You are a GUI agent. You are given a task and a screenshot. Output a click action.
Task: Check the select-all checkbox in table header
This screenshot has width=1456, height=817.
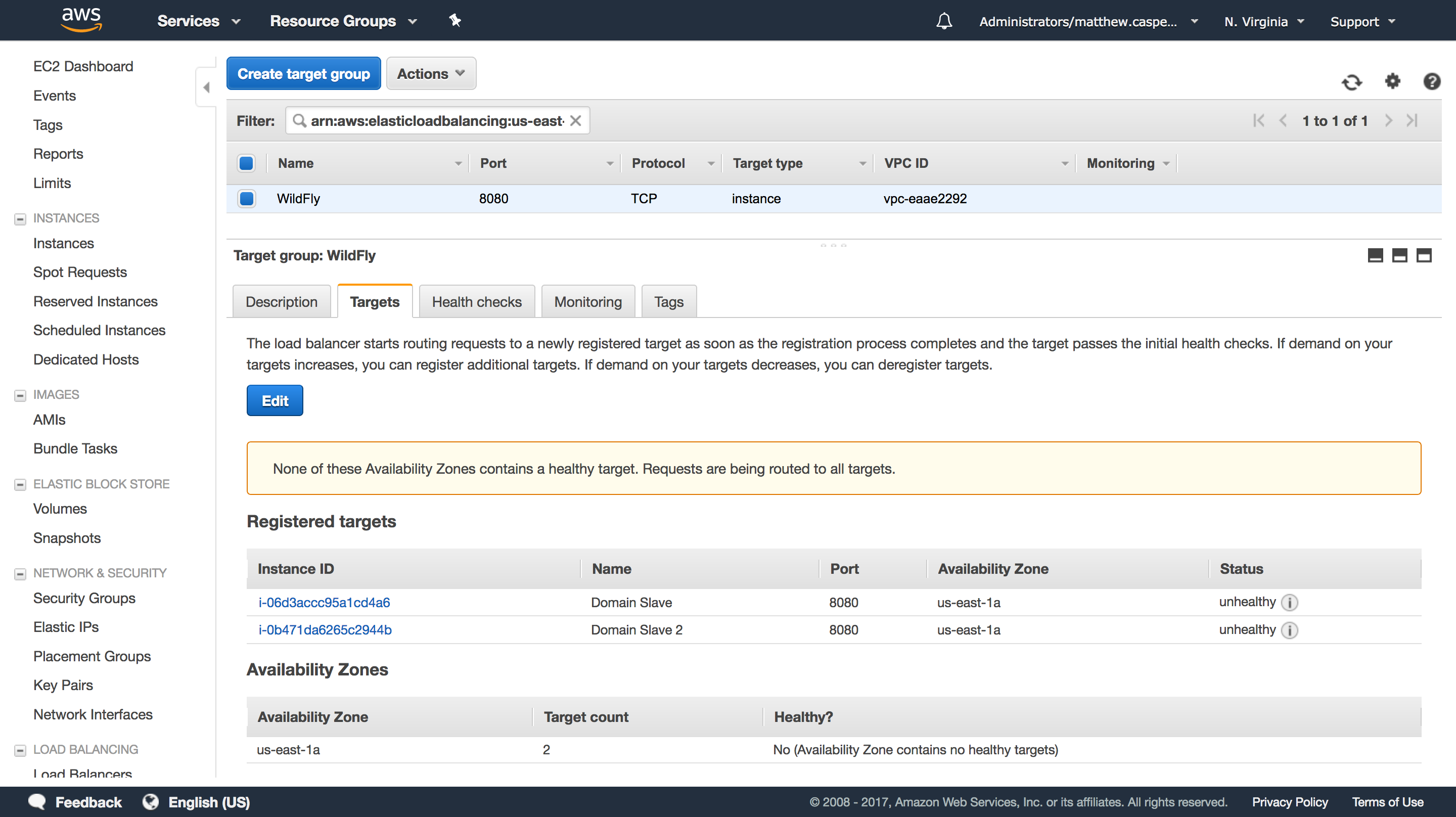point(246,163)
